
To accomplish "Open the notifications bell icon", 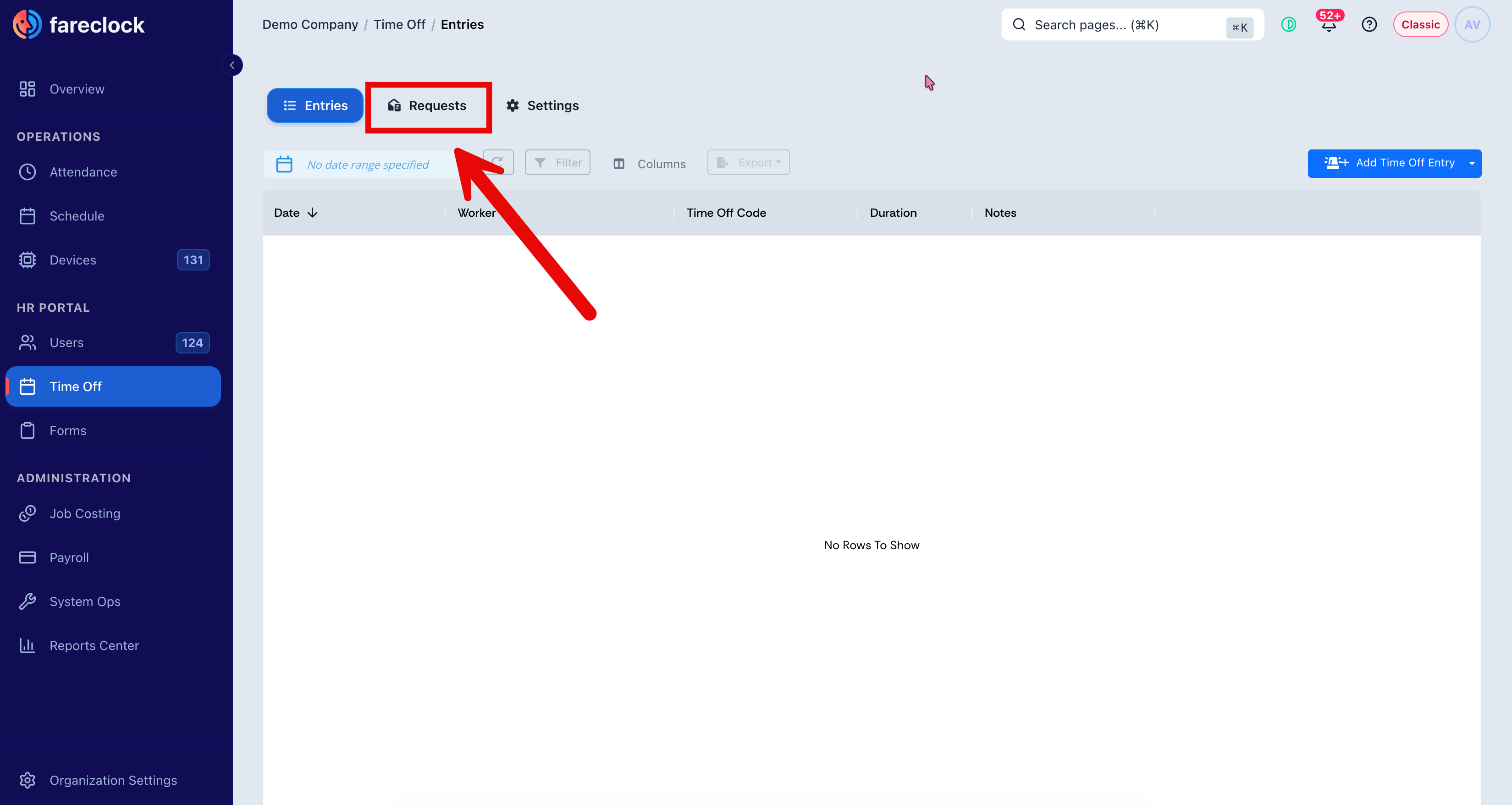I will pos(1329,25).
